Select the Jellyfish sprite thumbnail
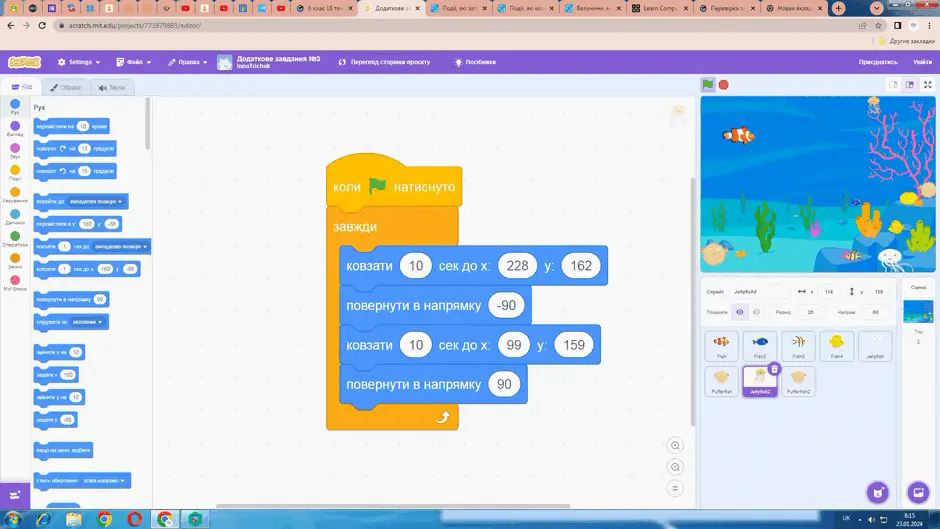 click(x=875, y=345)
